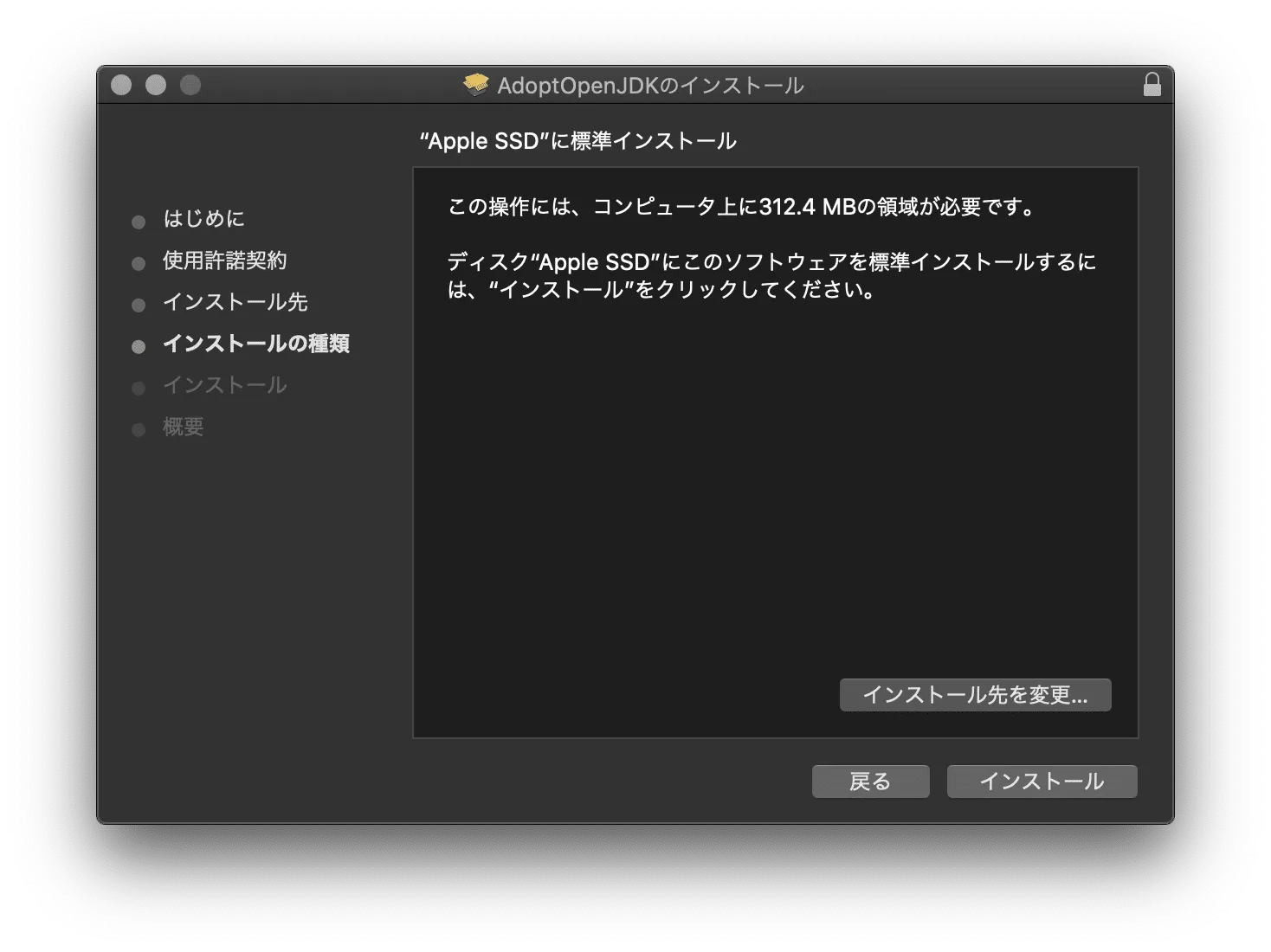Click the dimmed インストール step in sidebar
Image resolution: width=1271 pixels, height=952 pixels.
(225, 385)
